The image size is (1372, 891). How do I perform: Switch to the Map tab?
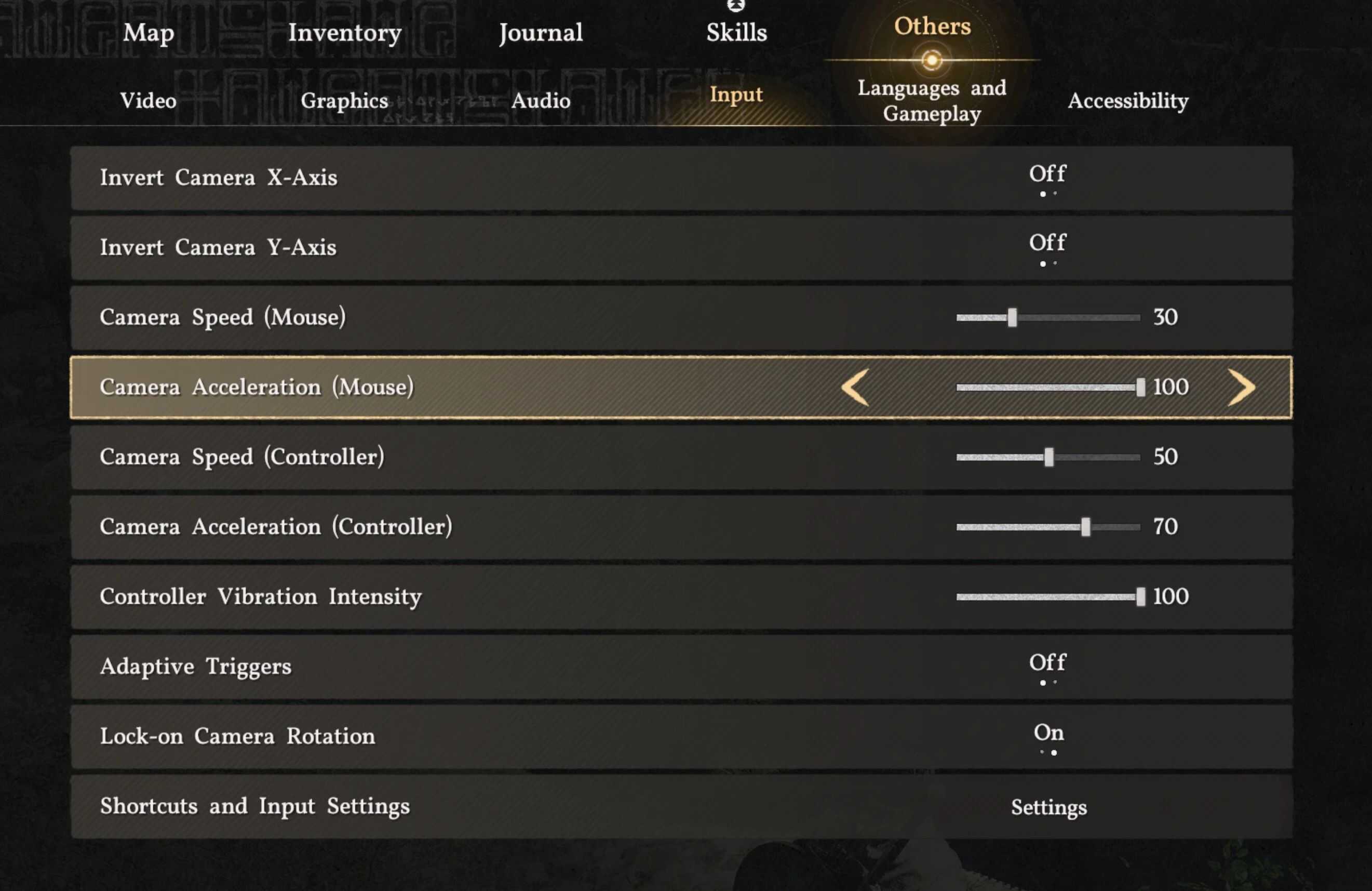(147, 33)
